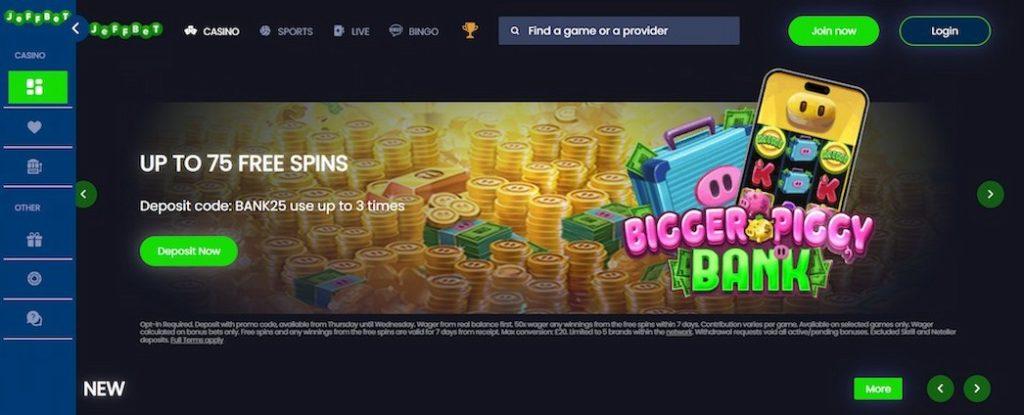
Task: Click the Join now button
Action: (x=833, y=31)
